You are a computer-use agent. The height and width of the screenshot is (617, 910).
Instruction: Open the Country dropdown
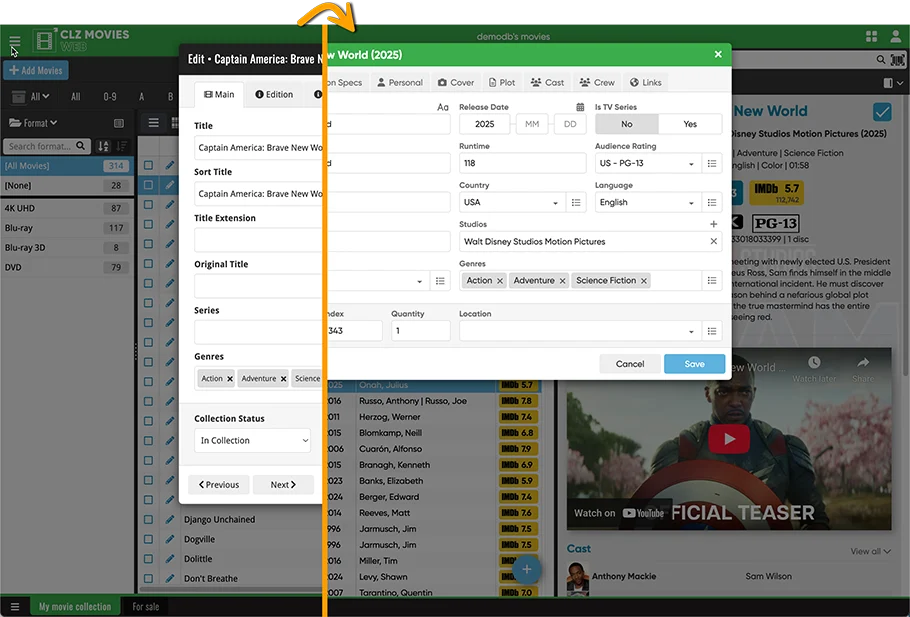511,203
